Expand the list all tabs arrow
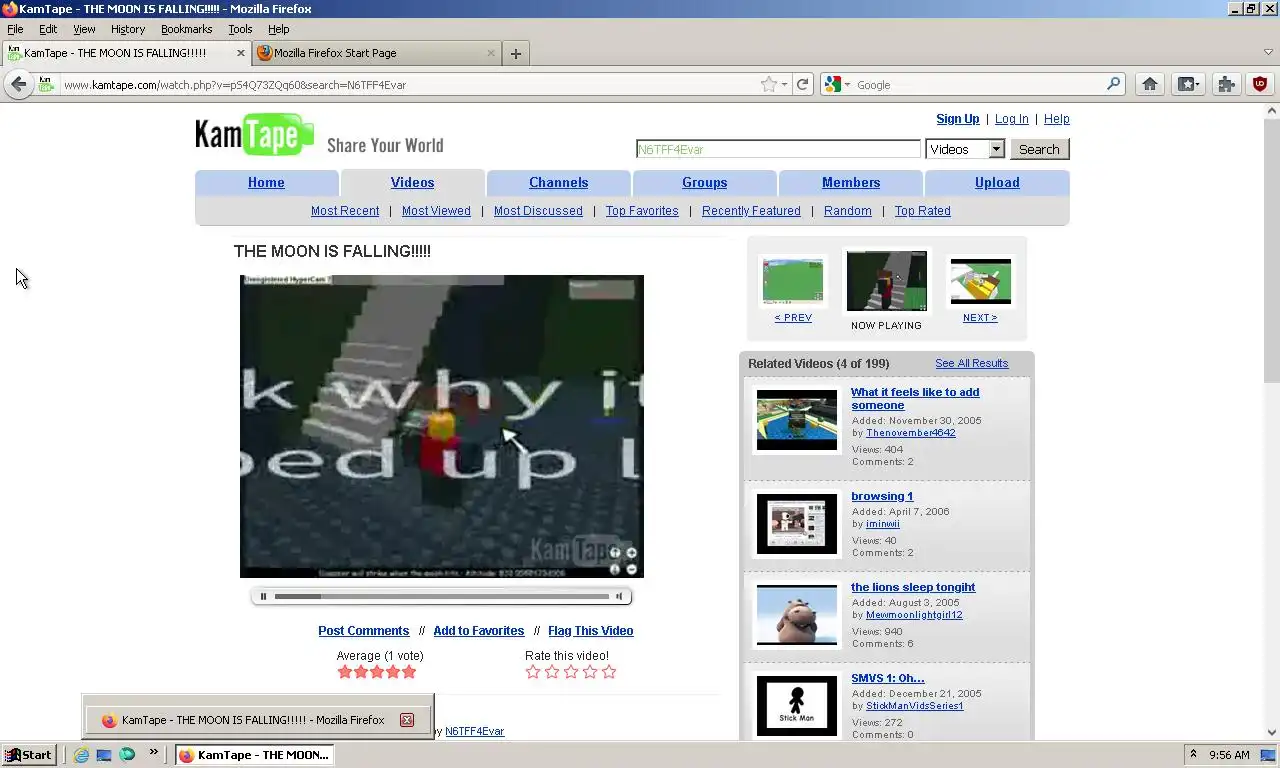Viewport: 1280px width, 768px height. pyautogui.click(x=1268, y=53)
